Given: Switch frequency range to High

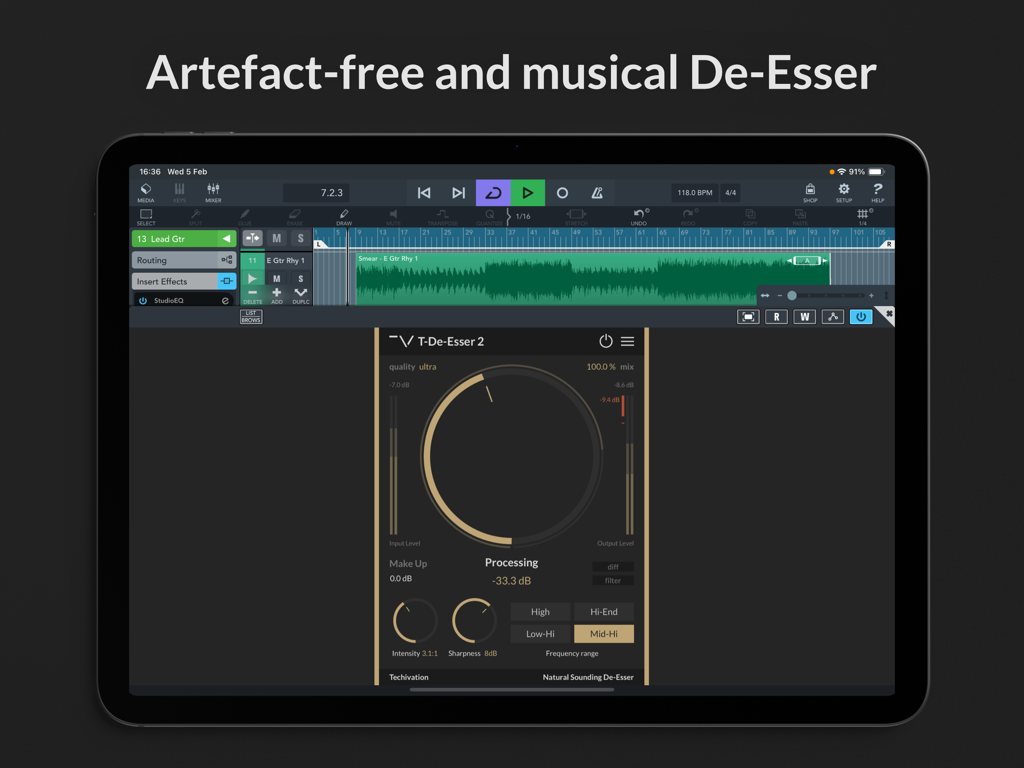Looking at the screenshot, I should click(x=540, y=611).
